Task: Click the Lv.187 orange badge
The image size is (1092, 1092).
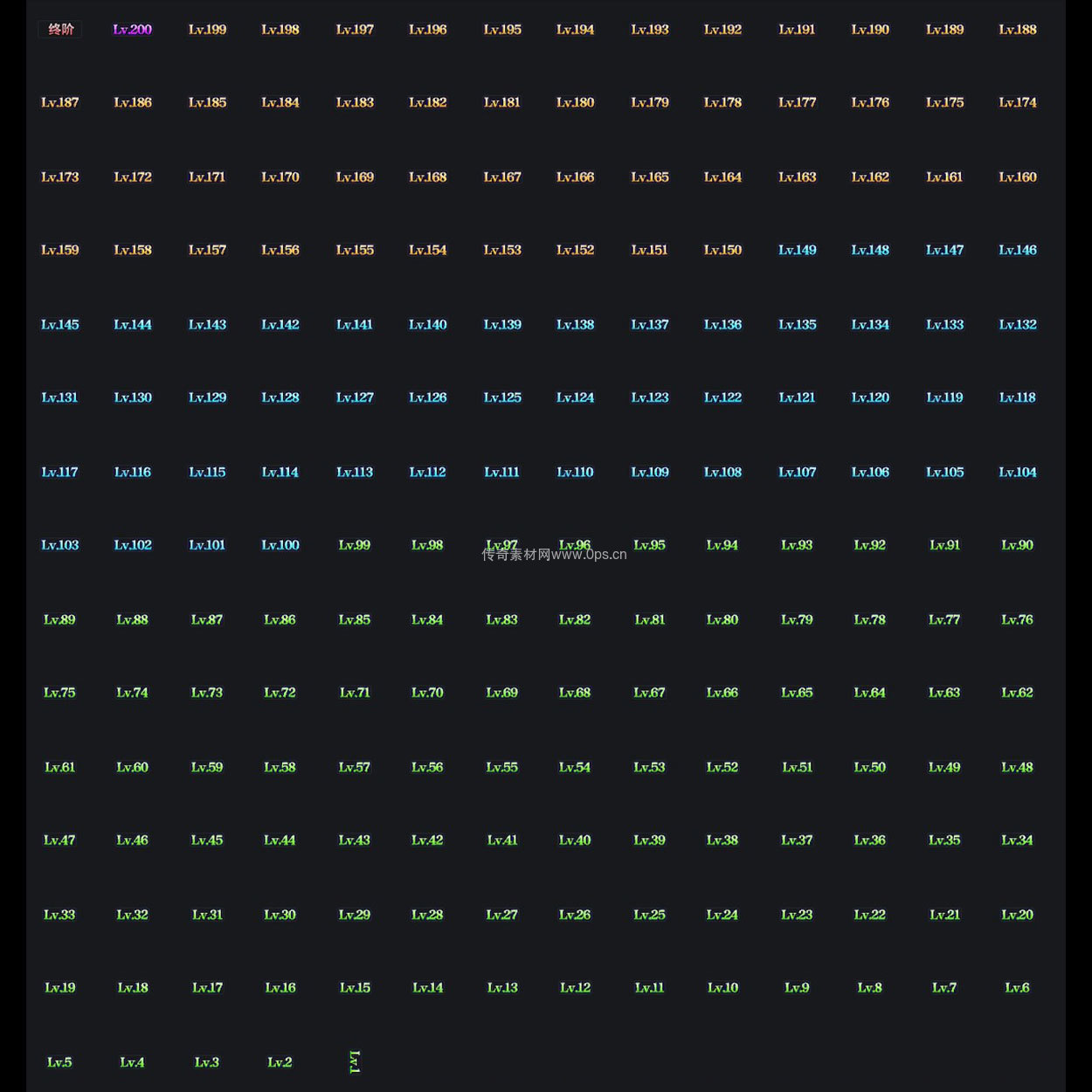Action: [x=59, y=102]
